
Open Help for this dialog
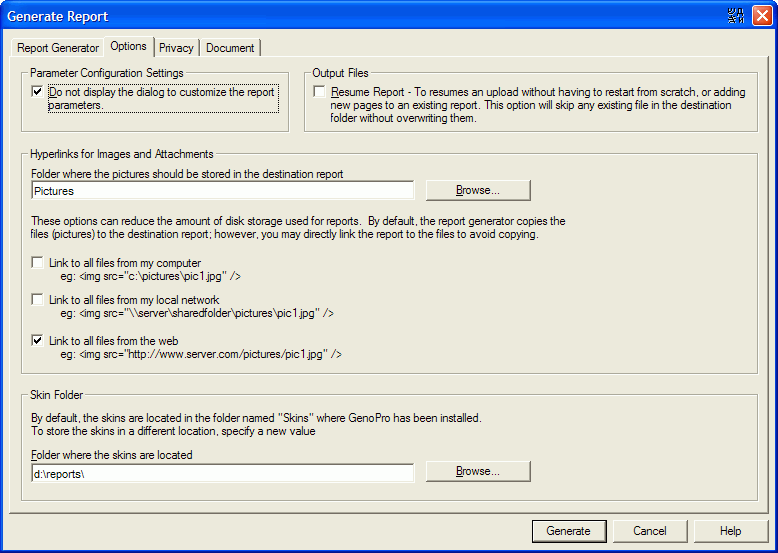coord(730,531)
